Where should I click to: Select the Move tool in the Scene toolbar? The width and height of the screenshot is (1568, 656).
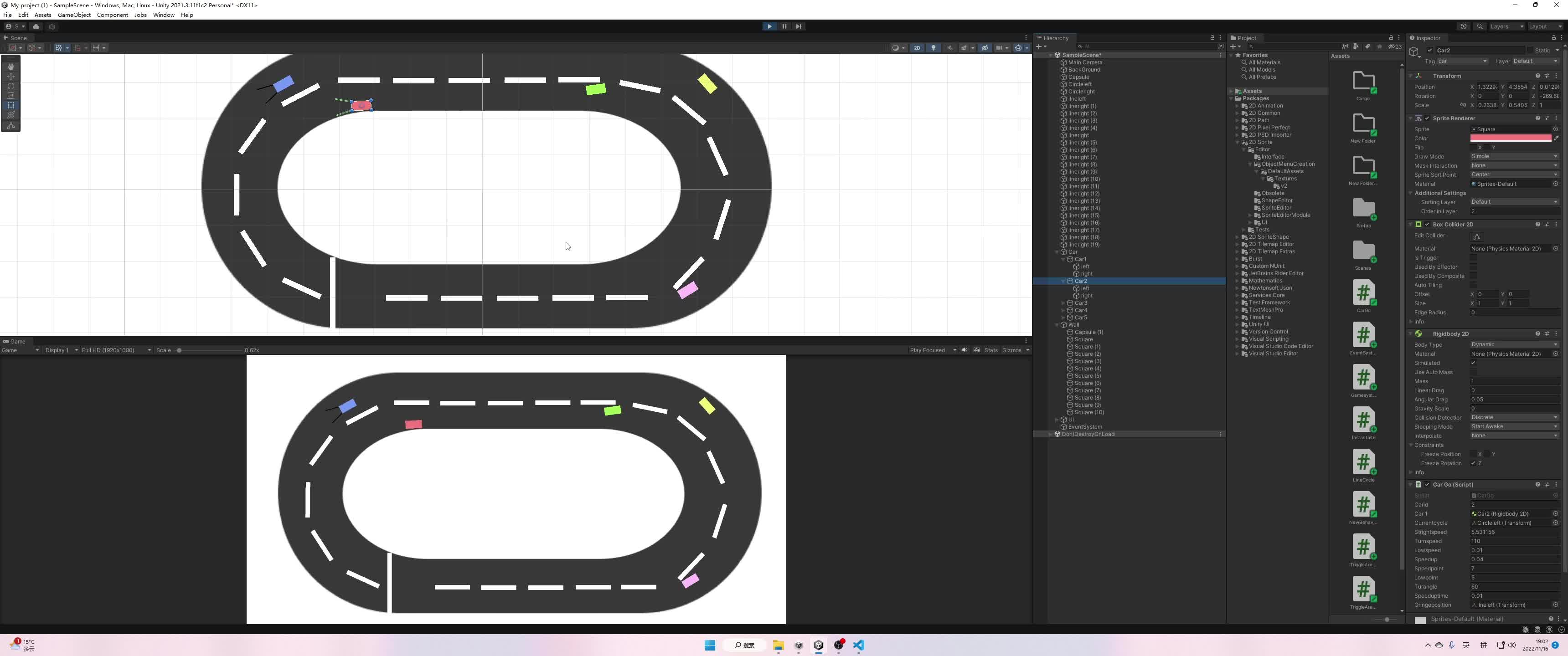coord(11,76)
